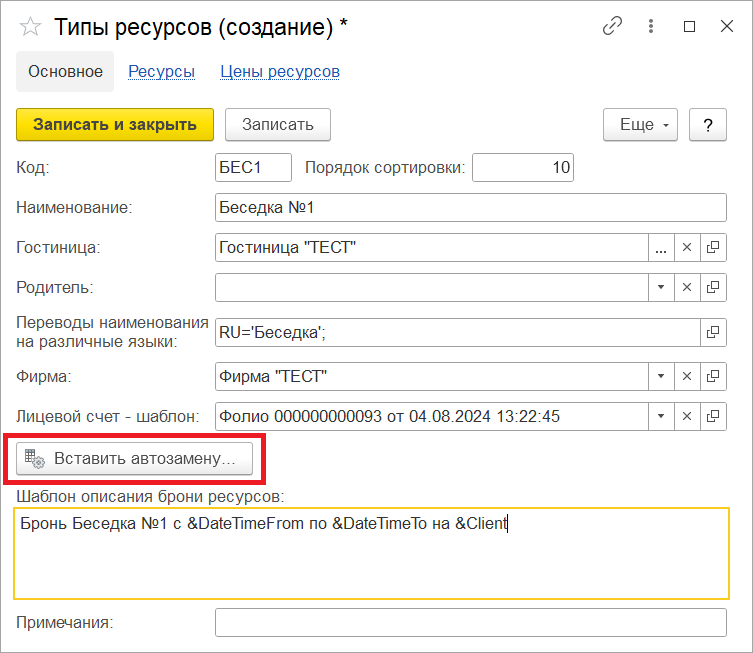
Task: Maximize the Типы ресурсов window
Action: 689,26
